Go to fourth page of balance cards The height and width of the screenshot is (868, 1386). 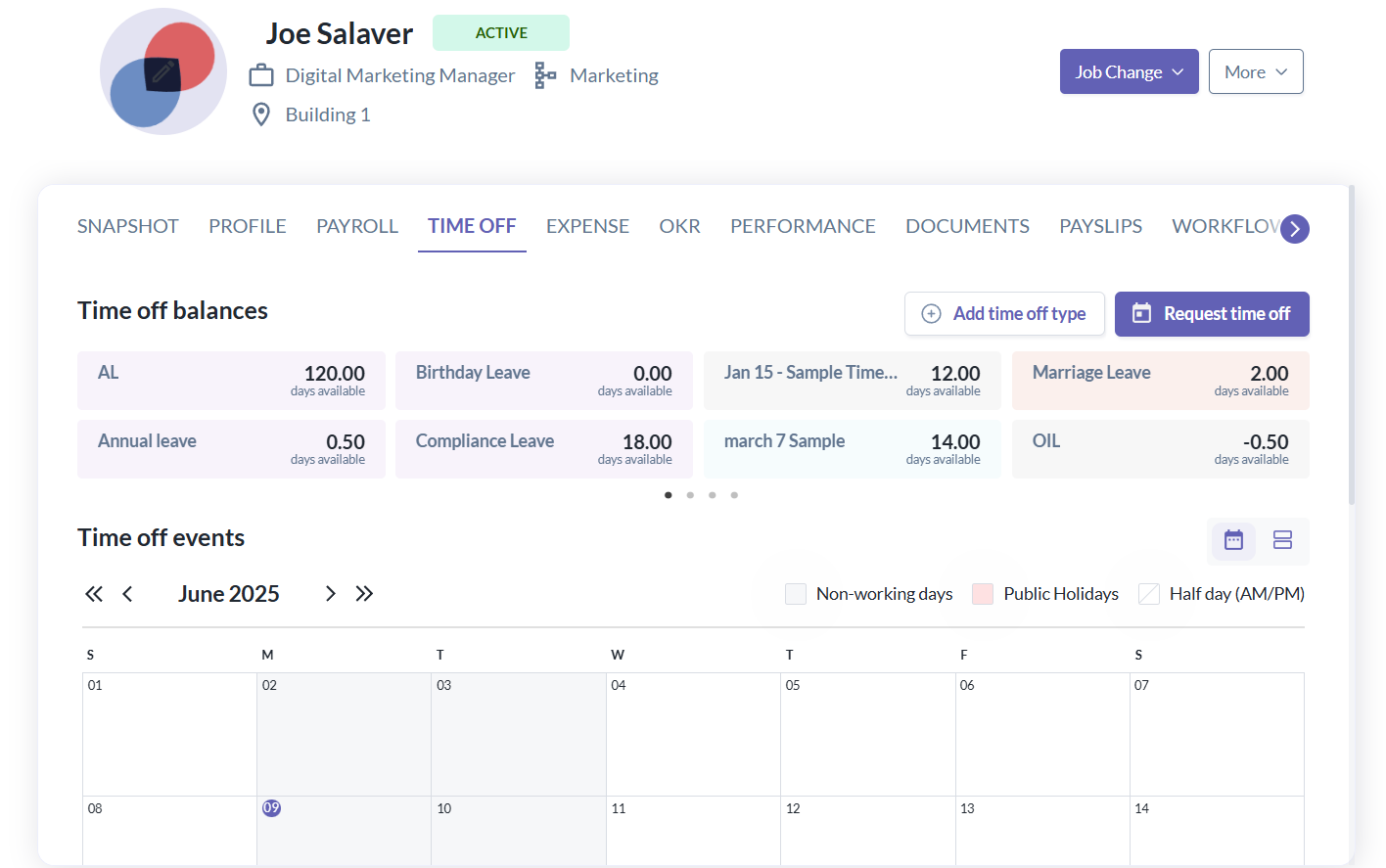(734, 495)
